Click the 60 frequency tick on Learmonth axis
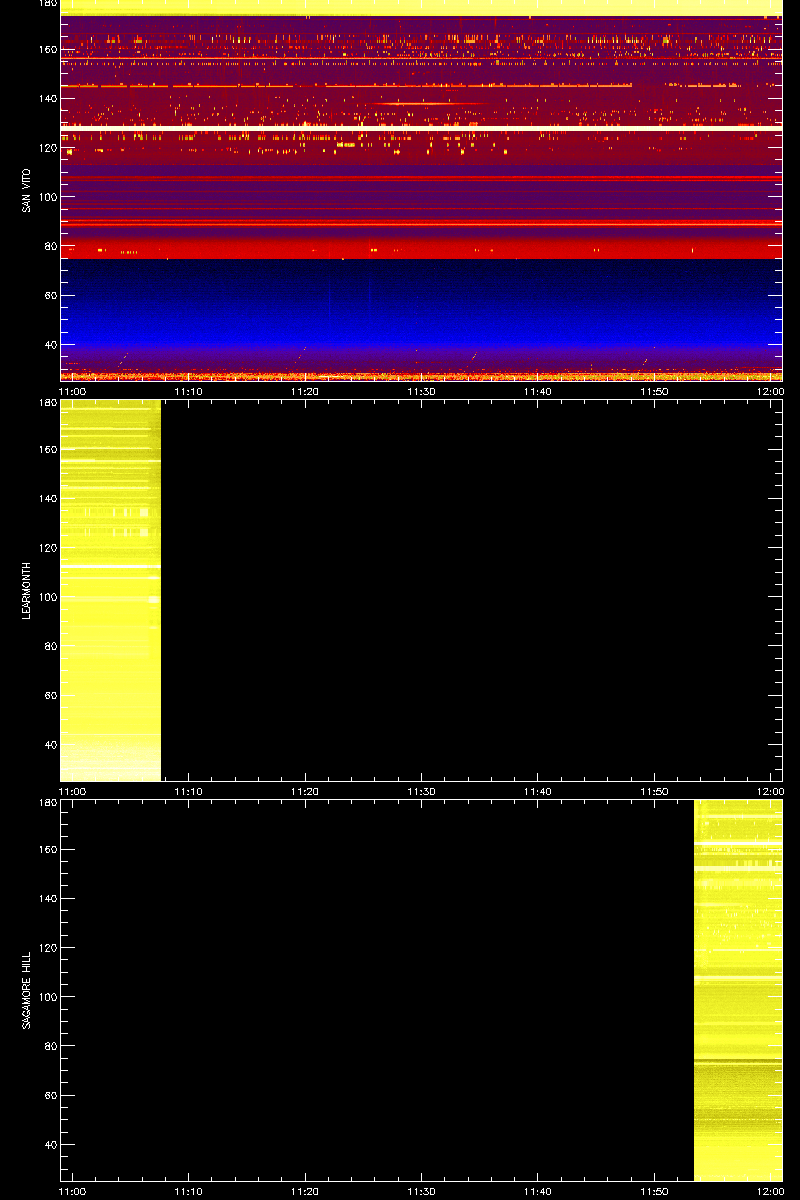The image size is (800, 1200). click(49, 695)
